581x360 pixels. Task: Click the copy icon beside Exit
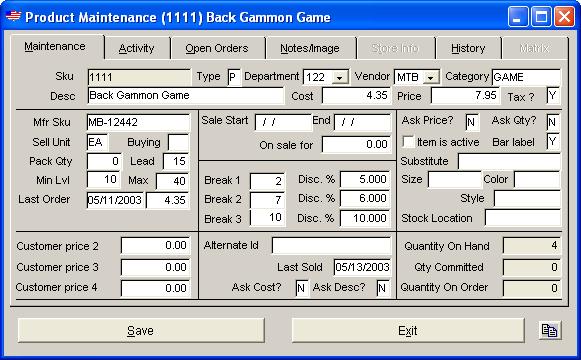coord(550,330)
